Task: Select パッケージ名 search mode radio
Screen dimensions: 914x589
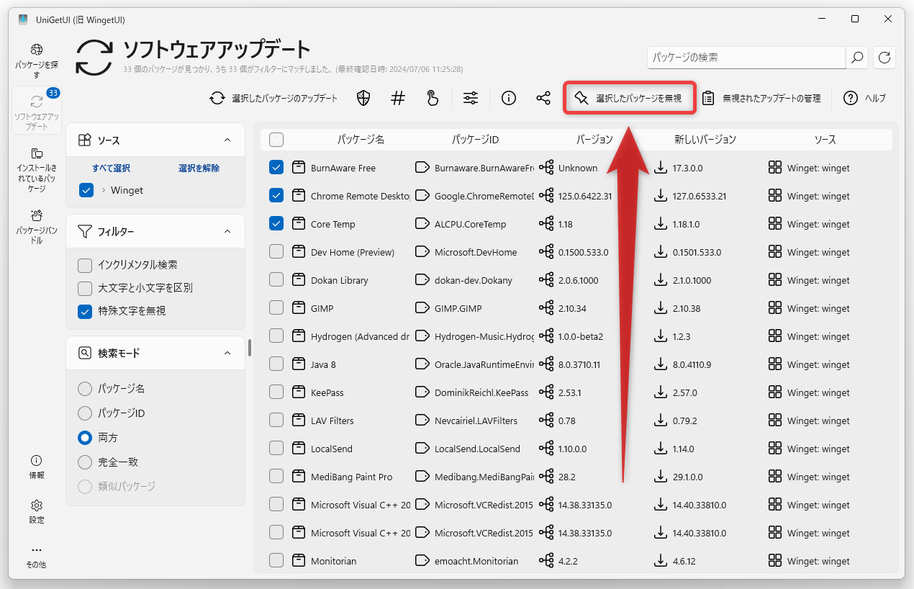Action: 85,388
